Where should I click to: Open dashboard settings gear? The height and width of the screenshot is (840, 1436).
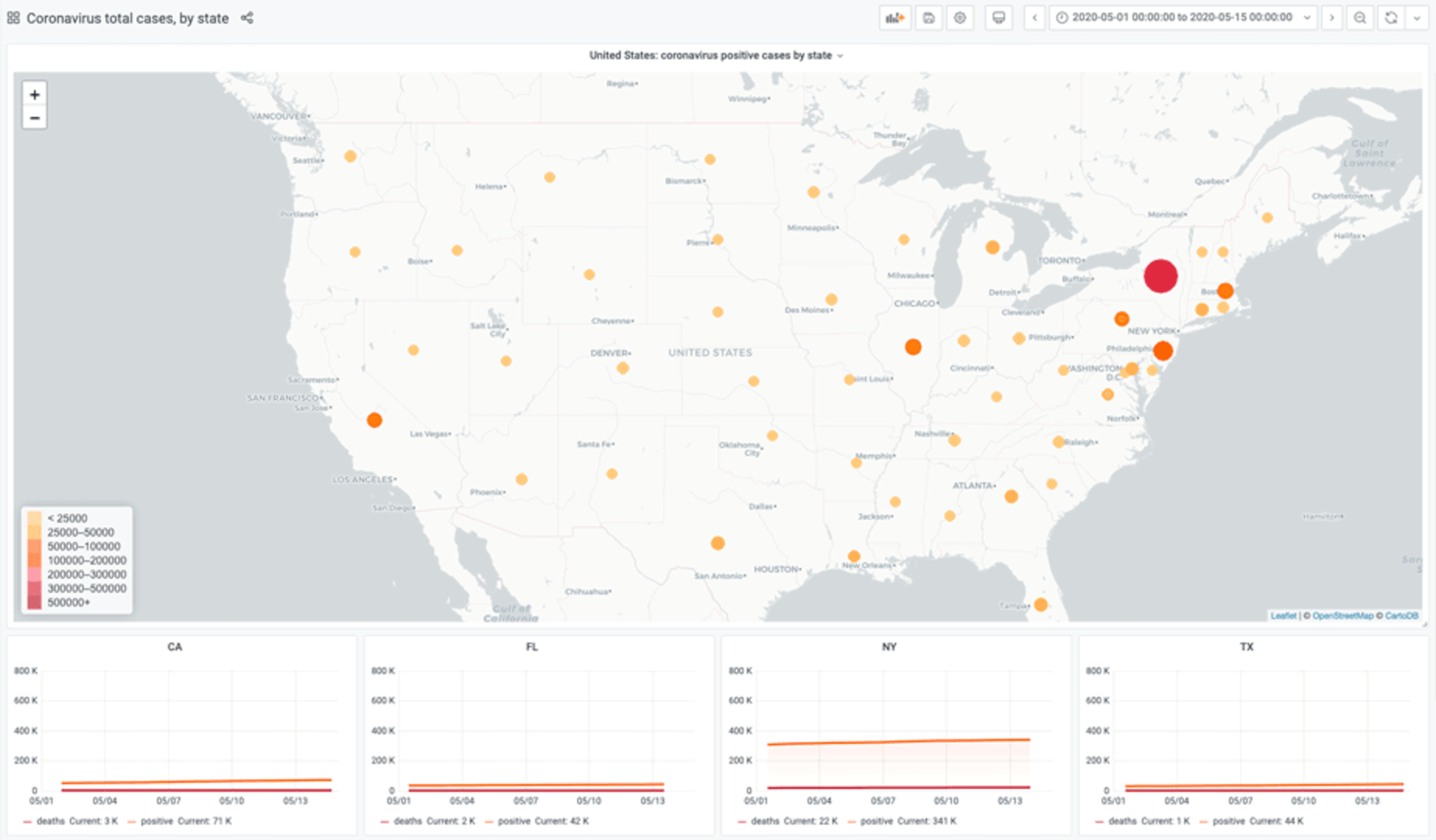tap(960, 18)
